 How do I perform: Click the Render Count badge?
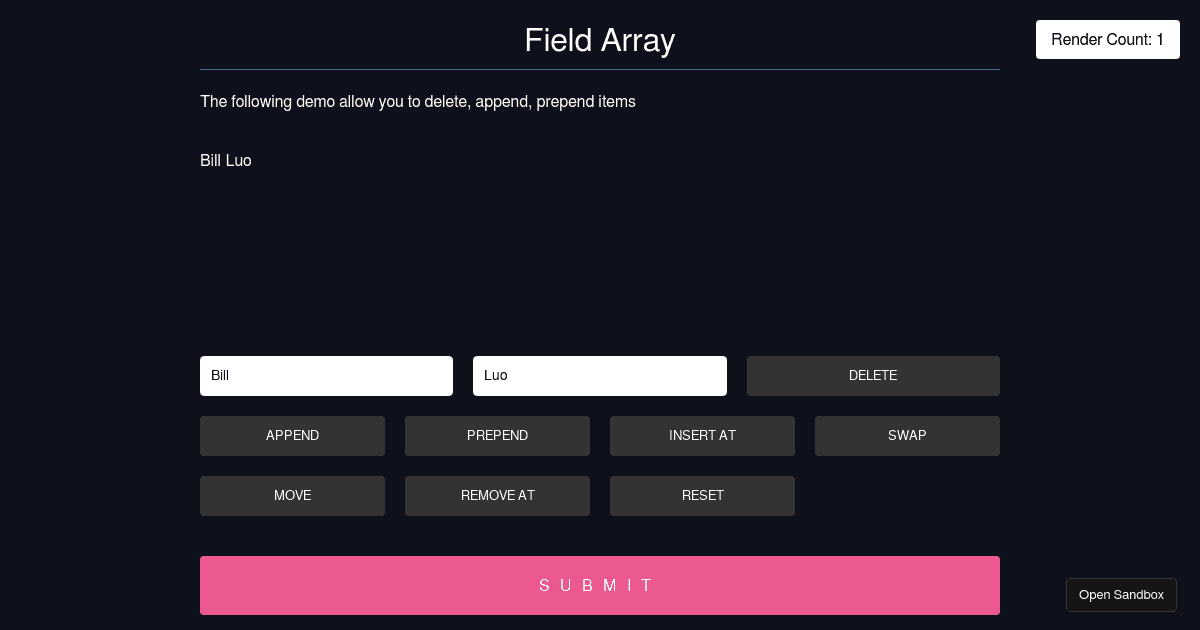(1108, 40)
